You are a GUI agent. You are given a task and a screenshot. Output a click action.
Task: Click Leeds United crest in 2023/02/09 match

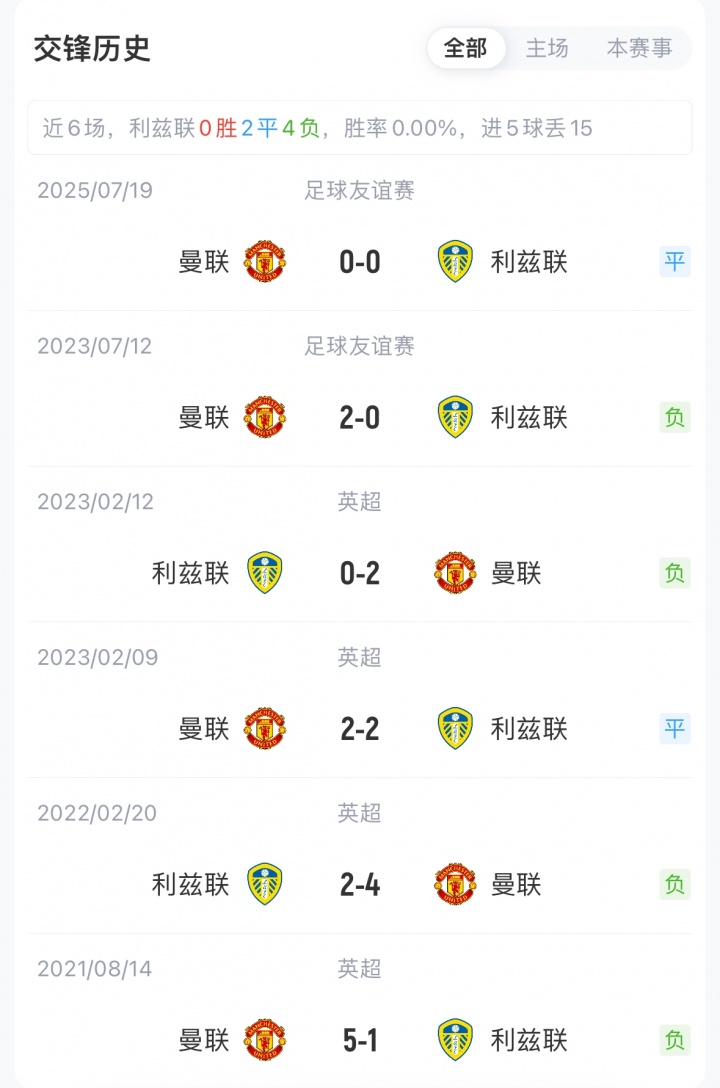455,729
